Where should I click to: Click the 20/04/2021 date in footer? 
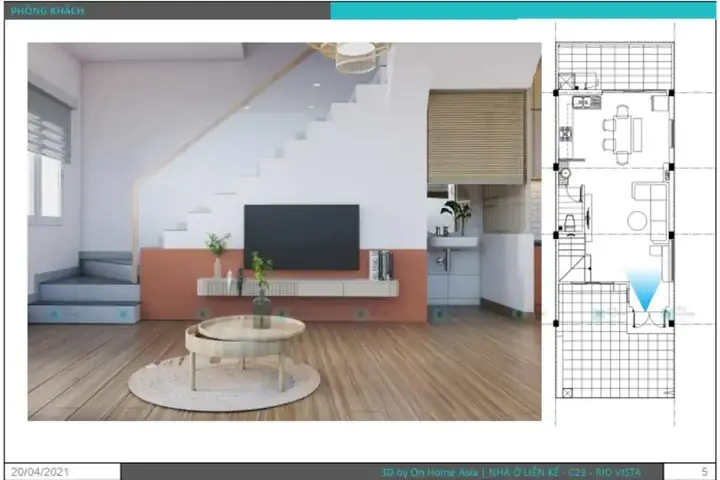click(40, 472)
